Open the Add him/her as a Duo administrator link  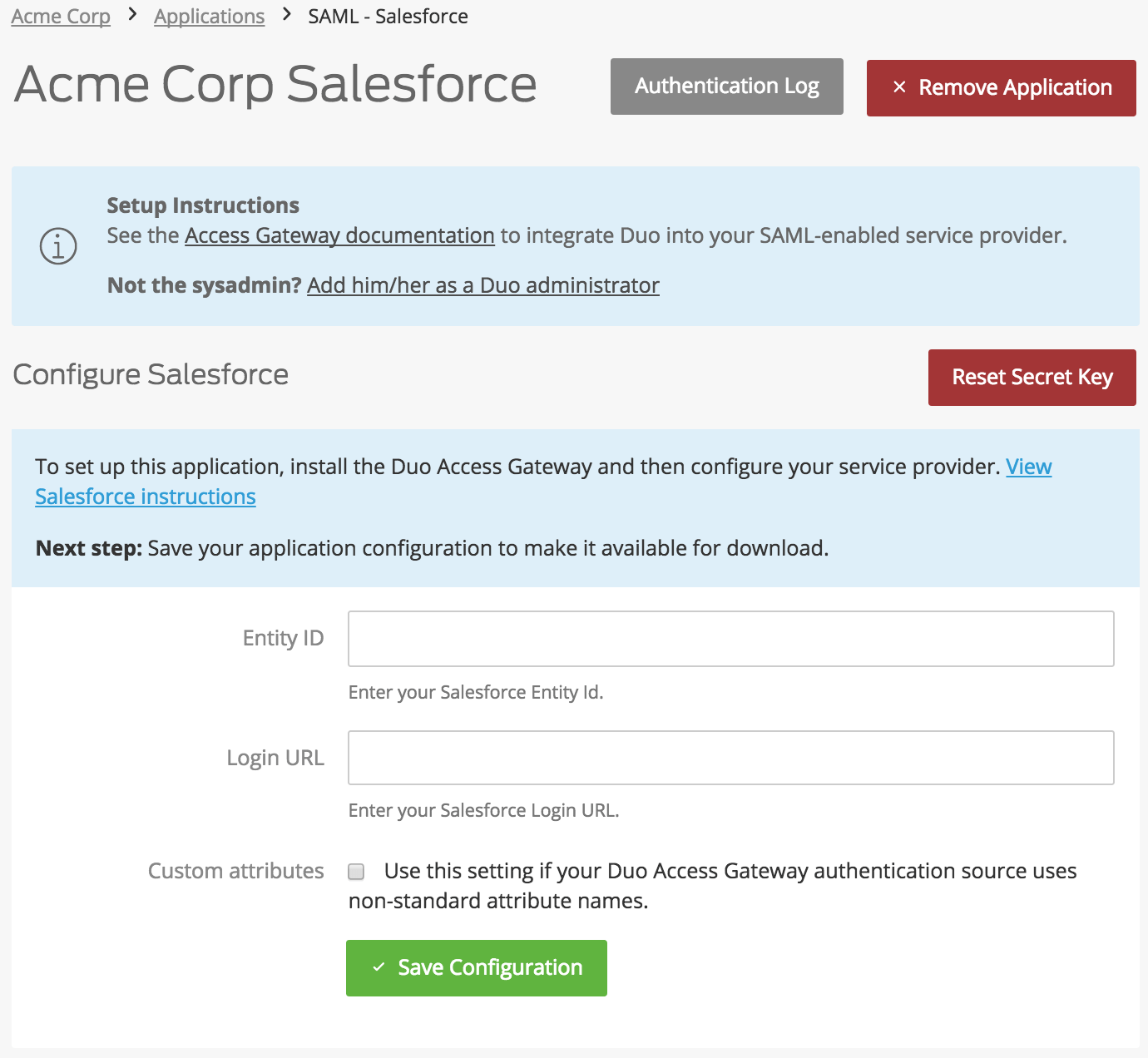[x=482, y=285]
